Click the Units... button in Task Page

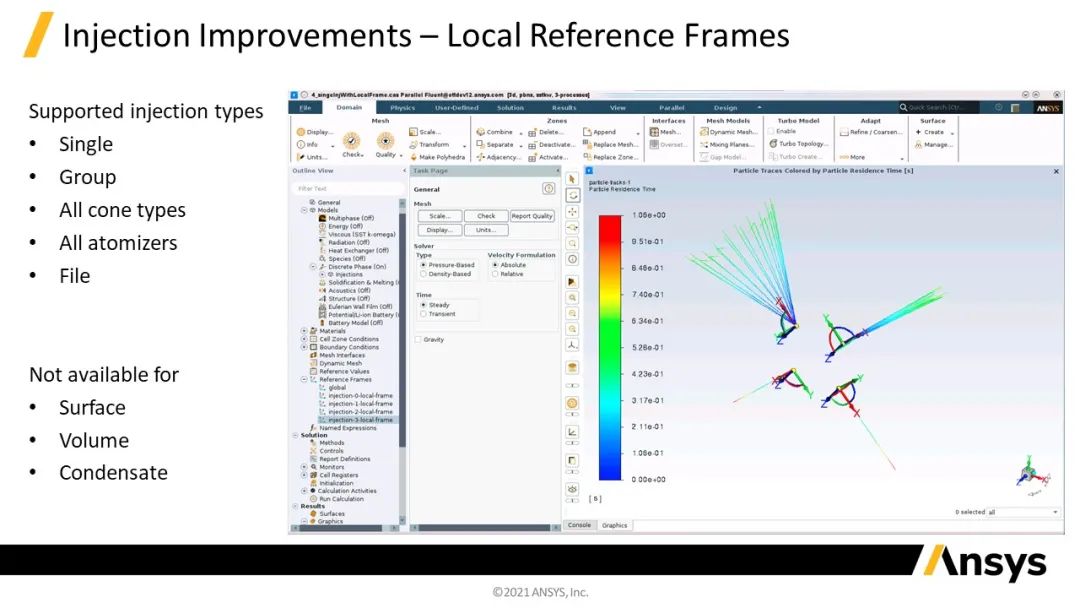pyautogui.click(x=486, y=230)
